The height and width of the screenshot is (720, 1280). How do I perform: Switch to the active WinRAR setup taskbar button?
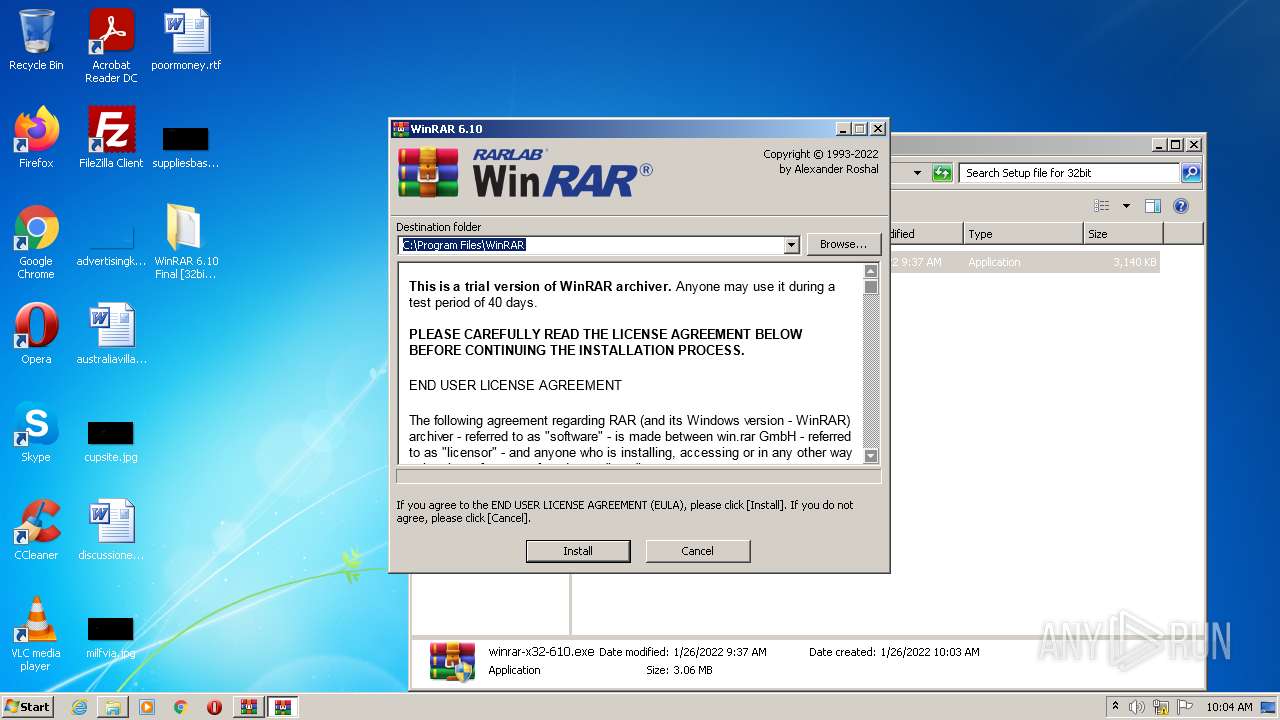[283, 707]
